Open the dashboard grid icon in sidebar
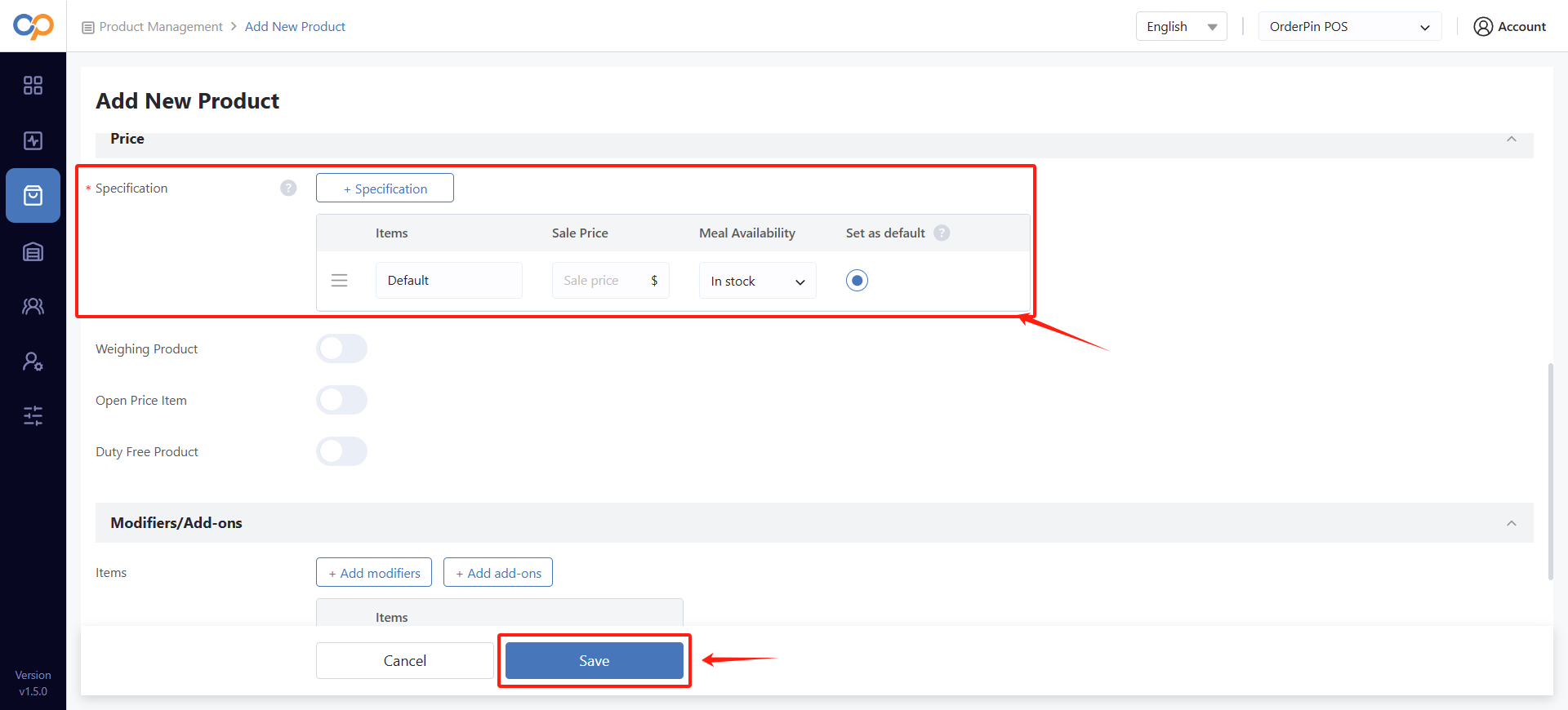This screenshot has width=1568, height=710. click(33, 86)
